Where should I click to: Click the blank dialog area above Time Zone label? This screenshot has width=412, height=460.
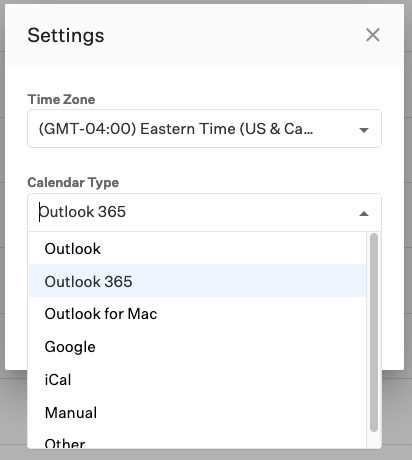[204, 78]
